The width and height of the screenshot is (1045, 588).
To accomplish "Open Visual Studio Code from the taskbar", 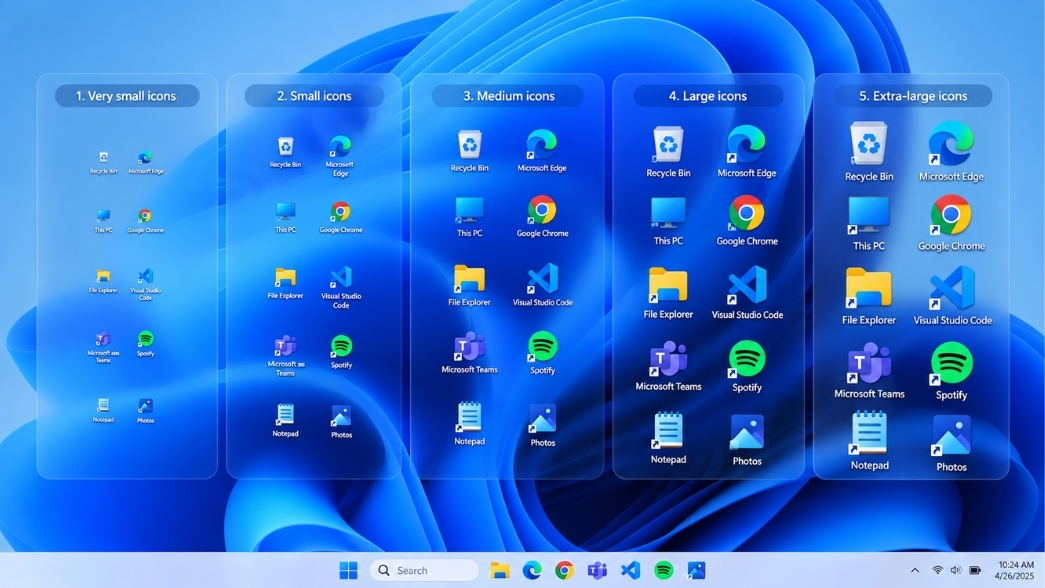I will [x=630, y=571].
